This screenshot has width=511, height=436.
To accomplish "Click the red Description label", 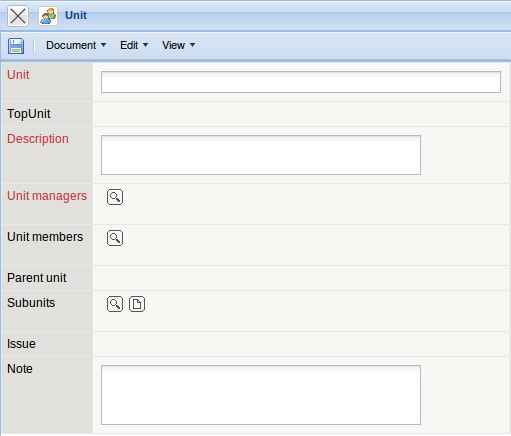I will tap(38, 139).
